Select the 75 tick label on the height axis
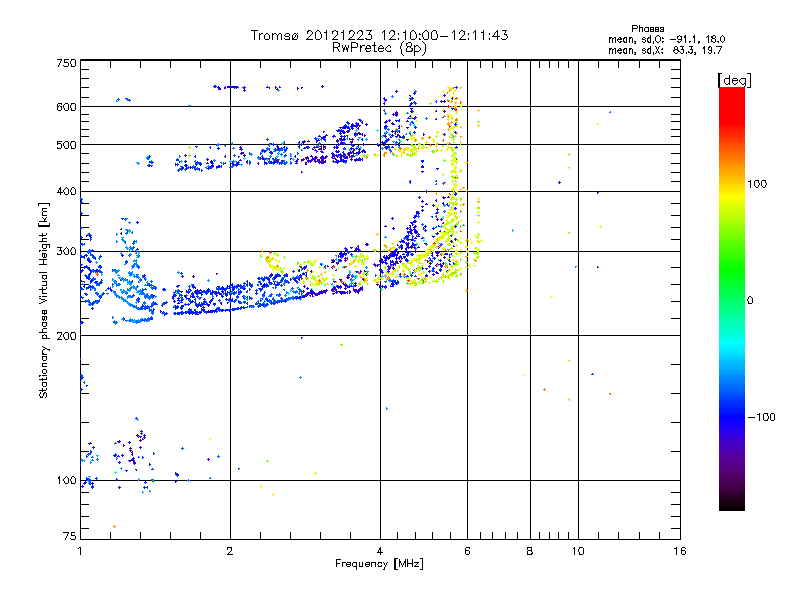Viewport: 800px width, 600px height. tap(69, 538)
